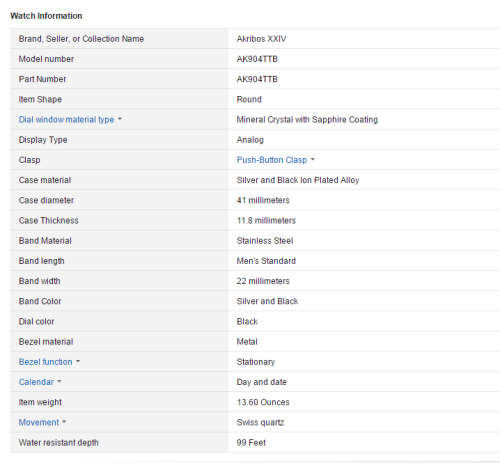
Task: Select the Case diameter row label
Action: point(46,200)
